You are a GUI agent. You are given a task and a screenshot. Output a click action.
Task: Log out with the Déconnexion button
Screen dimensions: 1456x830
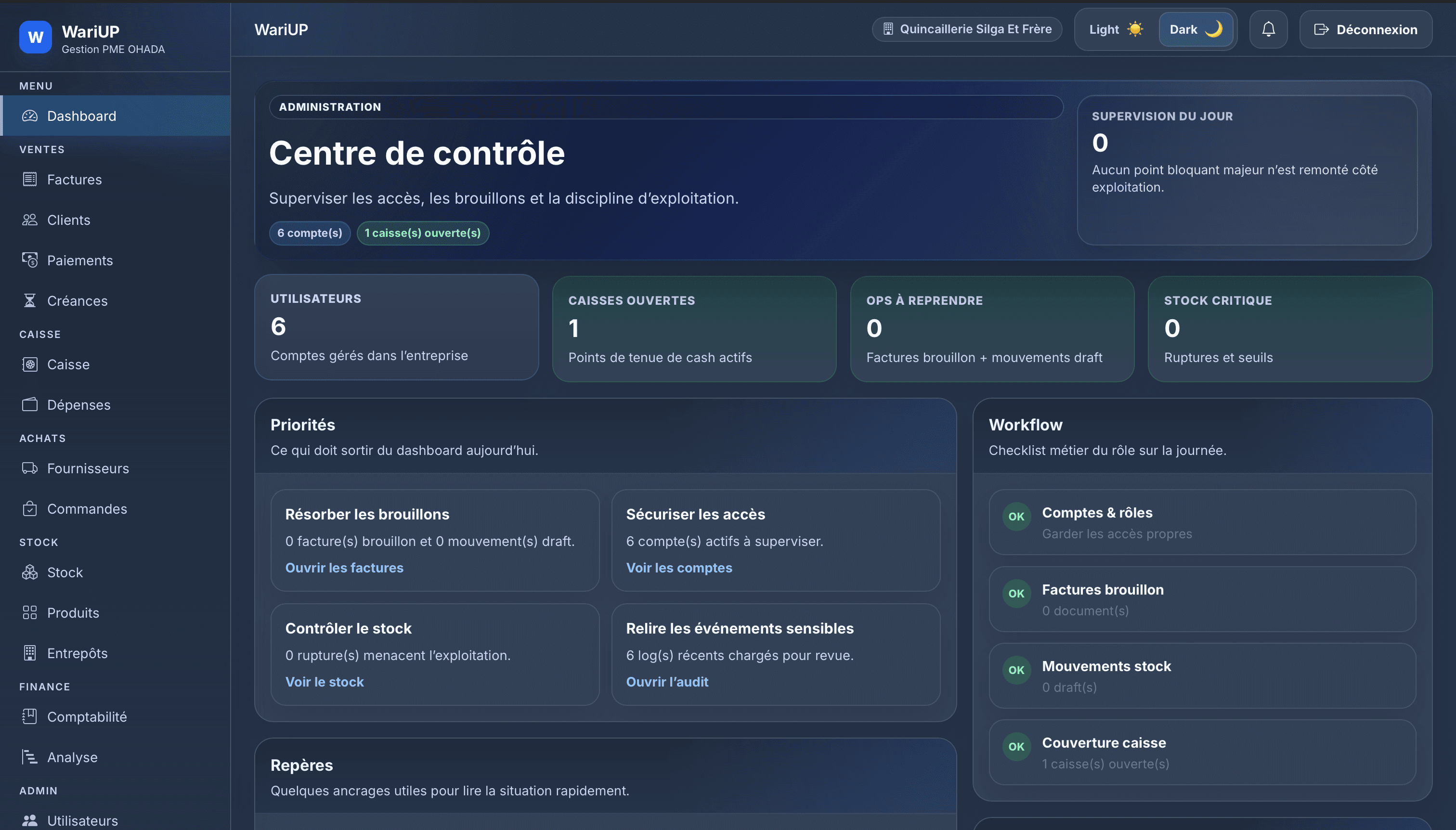1365,30
